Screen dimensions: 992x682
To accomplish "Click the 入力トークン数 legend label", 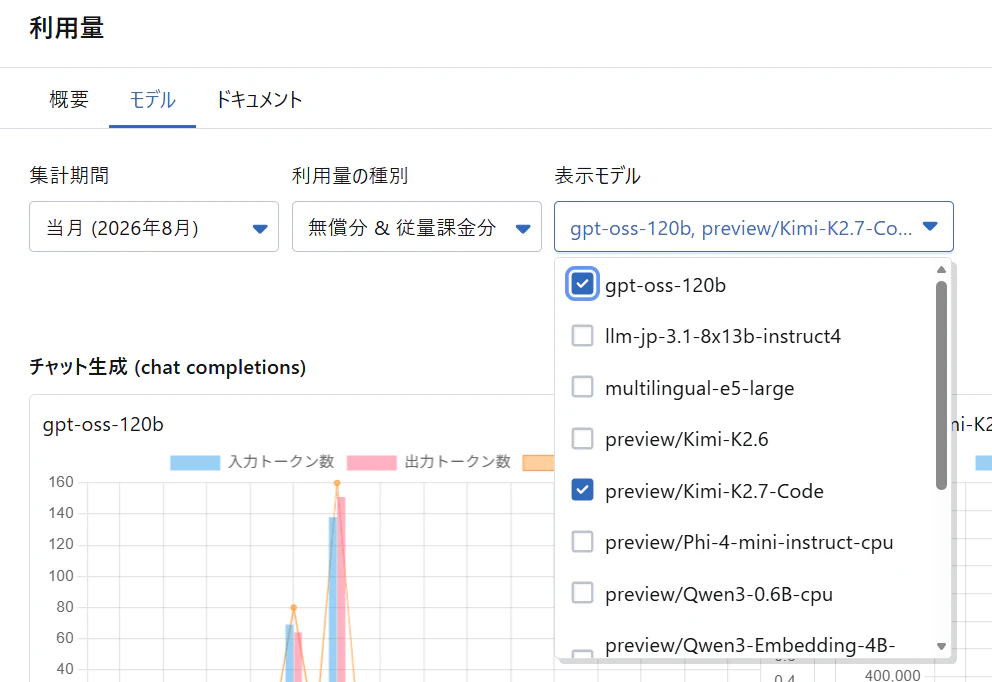I will click(281, 462).
